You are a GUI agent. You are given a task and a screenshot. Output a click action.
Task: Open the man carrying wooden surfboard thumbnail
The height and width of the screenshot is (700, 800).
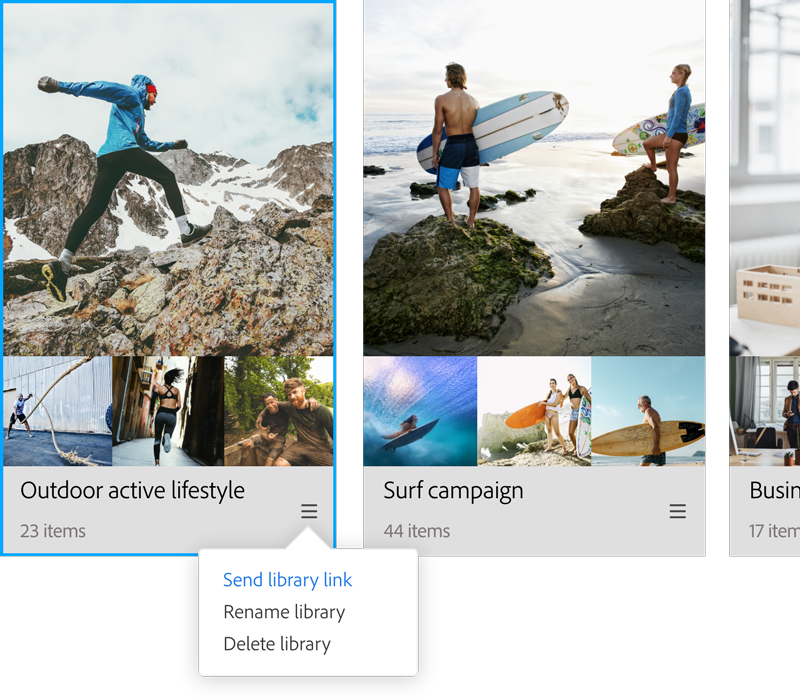(648, 411)
